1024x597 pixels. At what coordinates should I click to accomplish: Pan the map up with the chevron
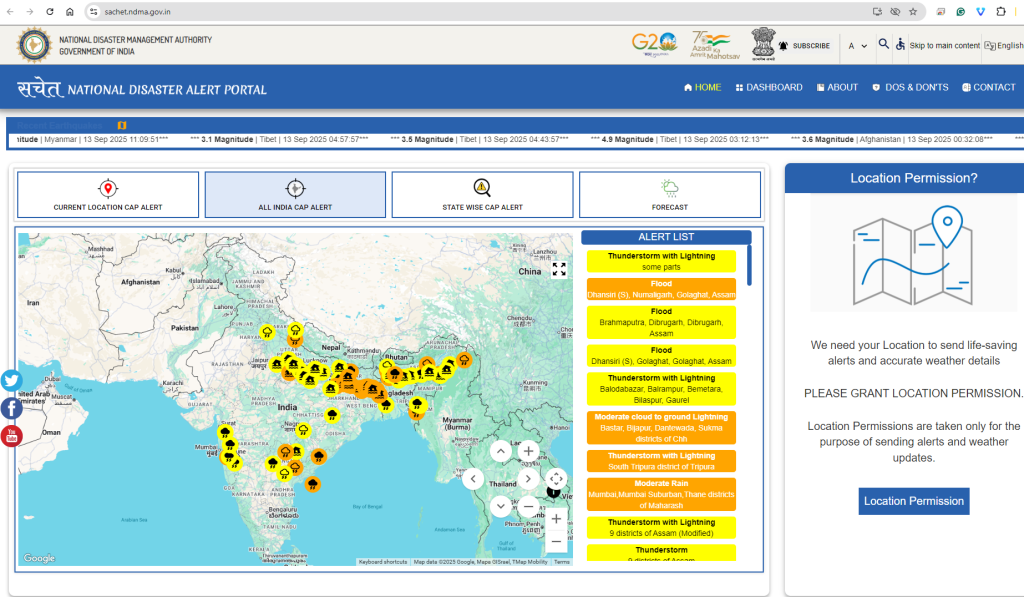(501, 451)
